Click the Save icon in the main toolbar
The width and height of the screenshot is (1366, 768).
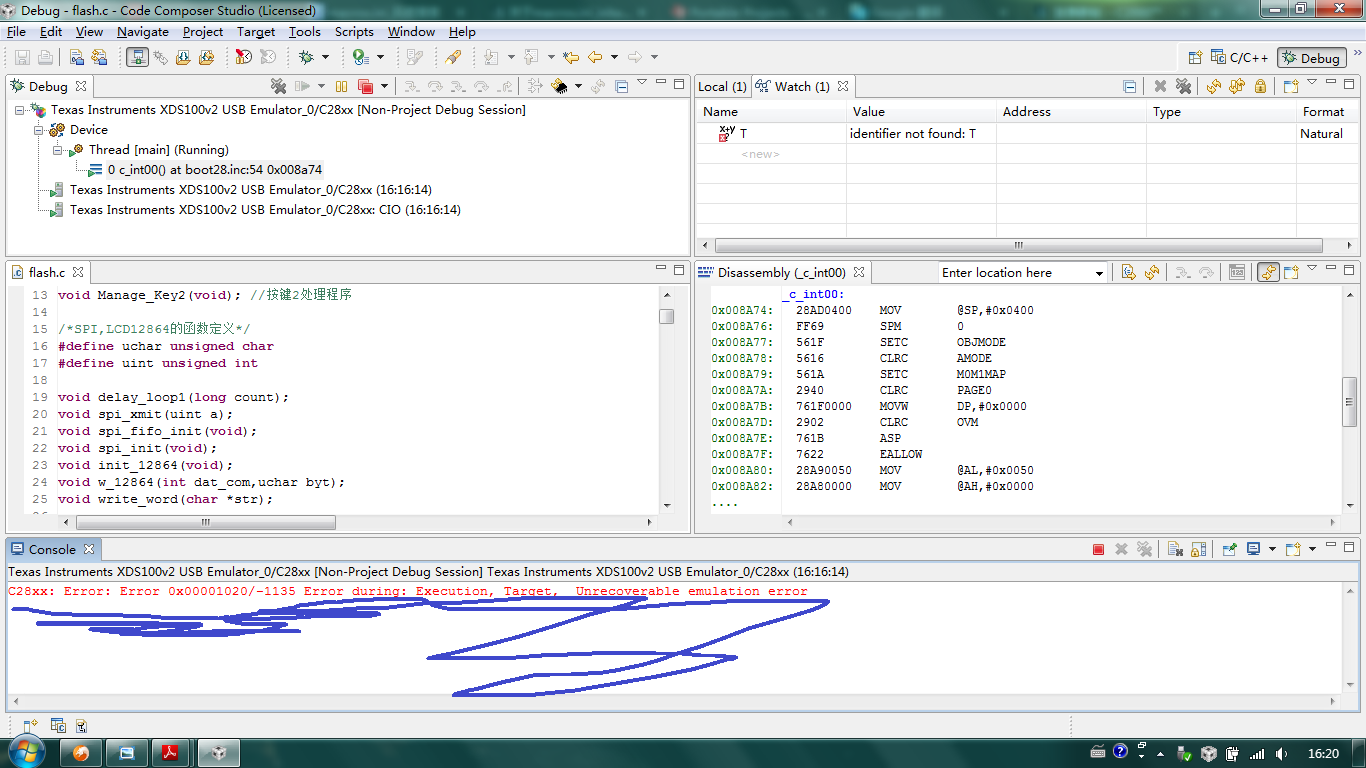point(21,57)
